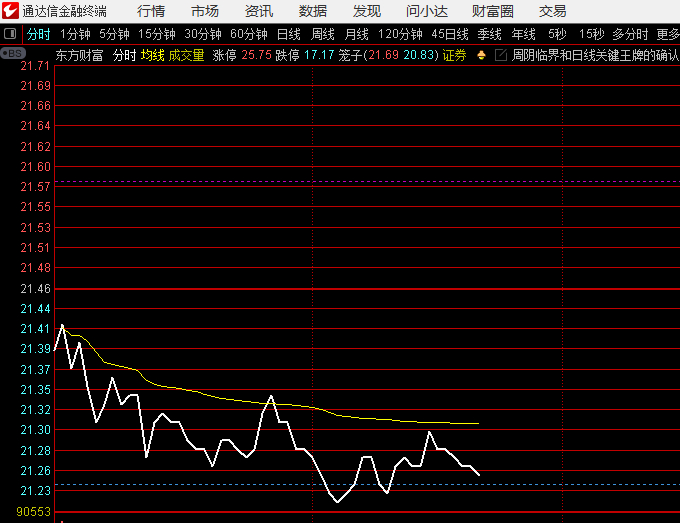The width and height of the screenshot is (680, 523).
Task: Open the 发现 menu
Action: pyautogui.click(x=366, y=11)
